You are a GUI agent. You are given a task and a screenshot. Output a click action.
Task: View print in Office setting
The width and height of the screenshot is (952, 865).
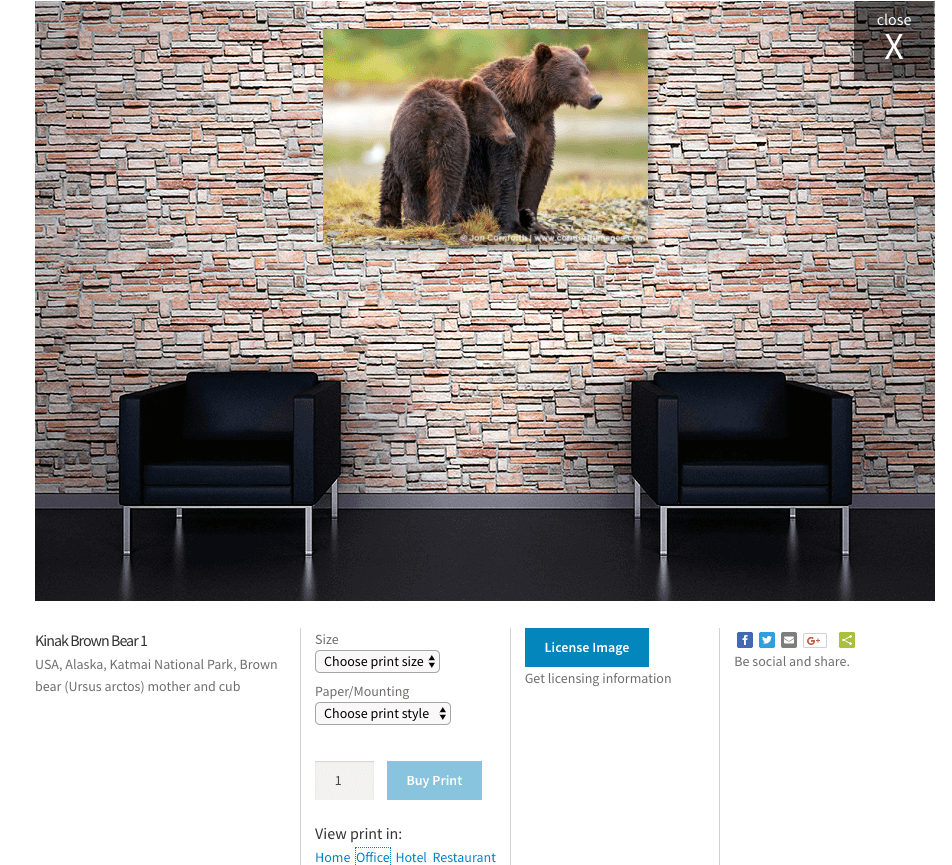click(373, 857)
